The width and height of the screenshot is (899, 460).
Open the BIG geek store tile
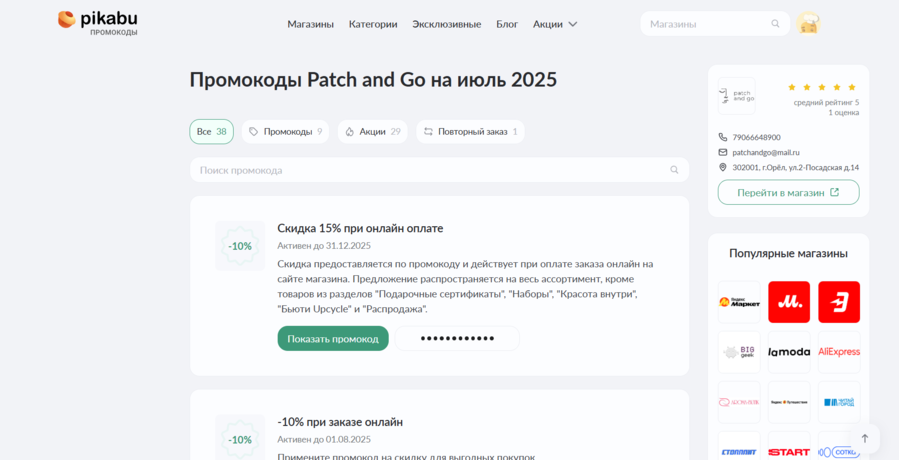pos(739,352)
